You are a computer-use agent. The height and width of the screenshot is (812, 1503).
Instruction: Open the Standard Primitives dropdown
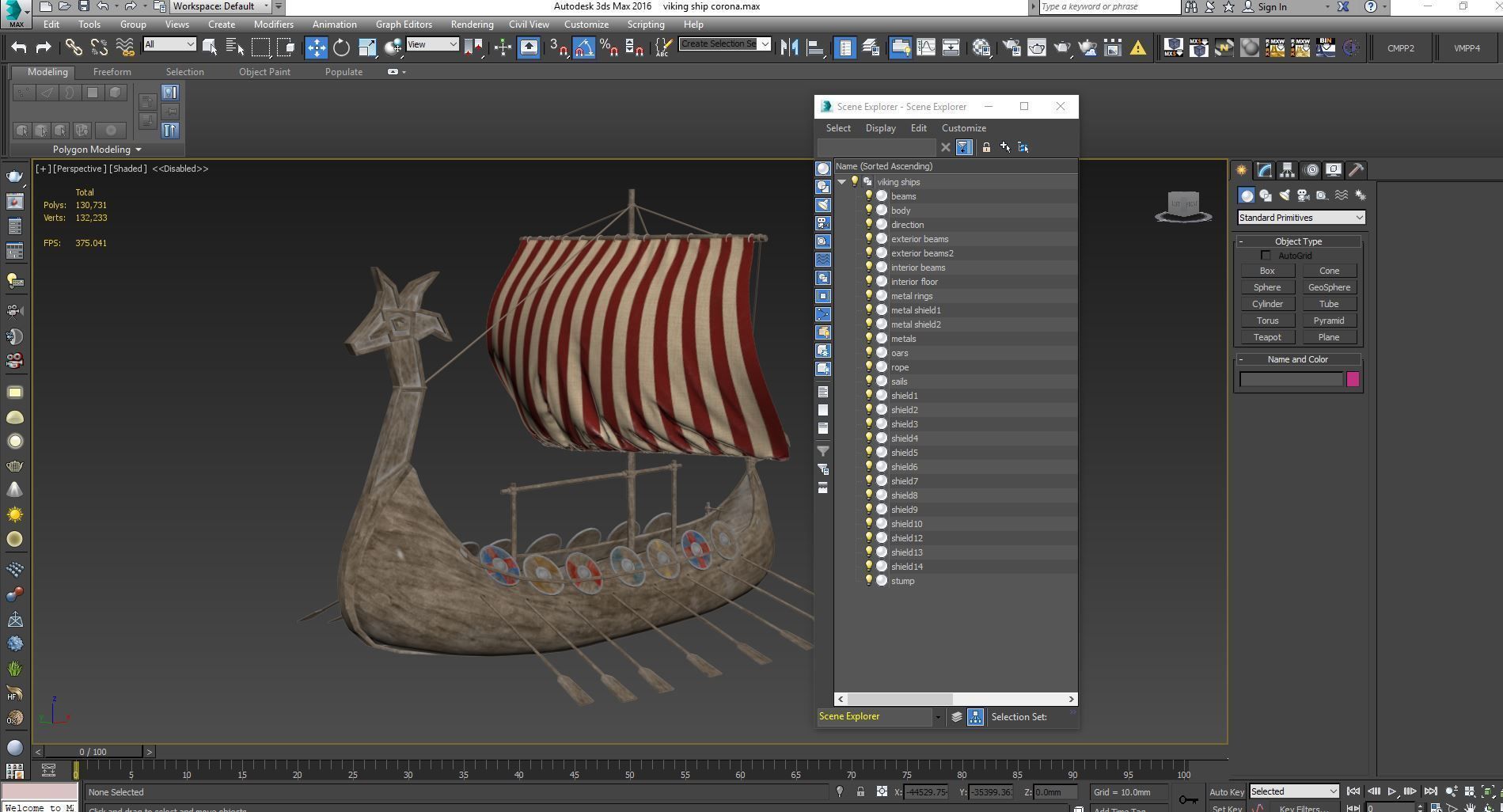(1300, 218)
